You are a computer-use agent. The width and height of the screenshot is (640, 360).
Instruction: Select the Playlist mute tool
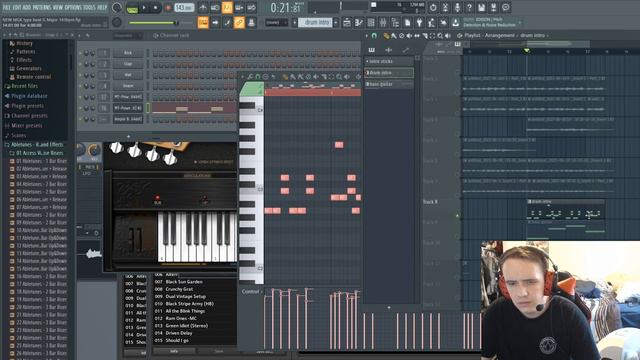click(409, 36)
